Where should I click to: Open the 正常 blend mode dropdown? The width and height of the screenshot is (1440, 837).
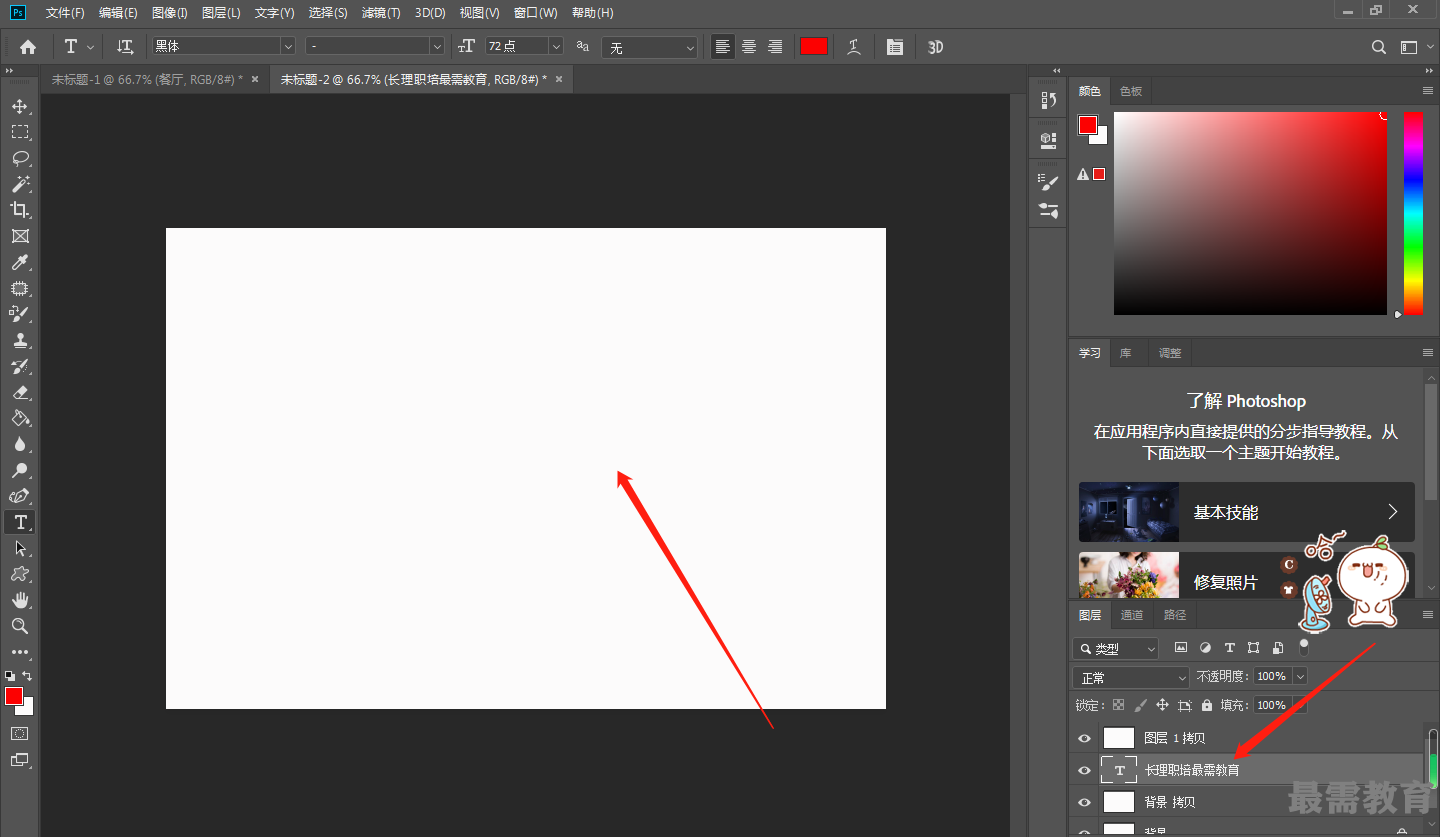click(x=1131, y=677)
